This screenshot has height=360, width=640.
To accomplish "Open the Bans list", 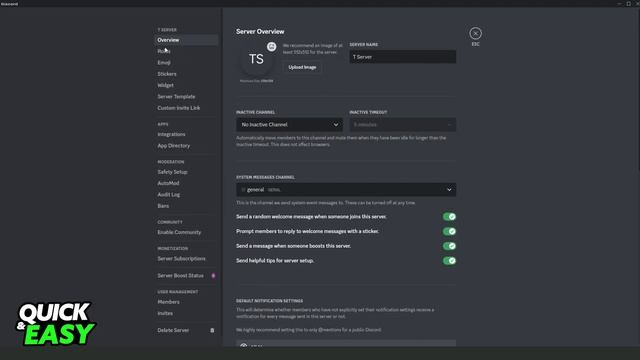I will [x=187, y=206].
